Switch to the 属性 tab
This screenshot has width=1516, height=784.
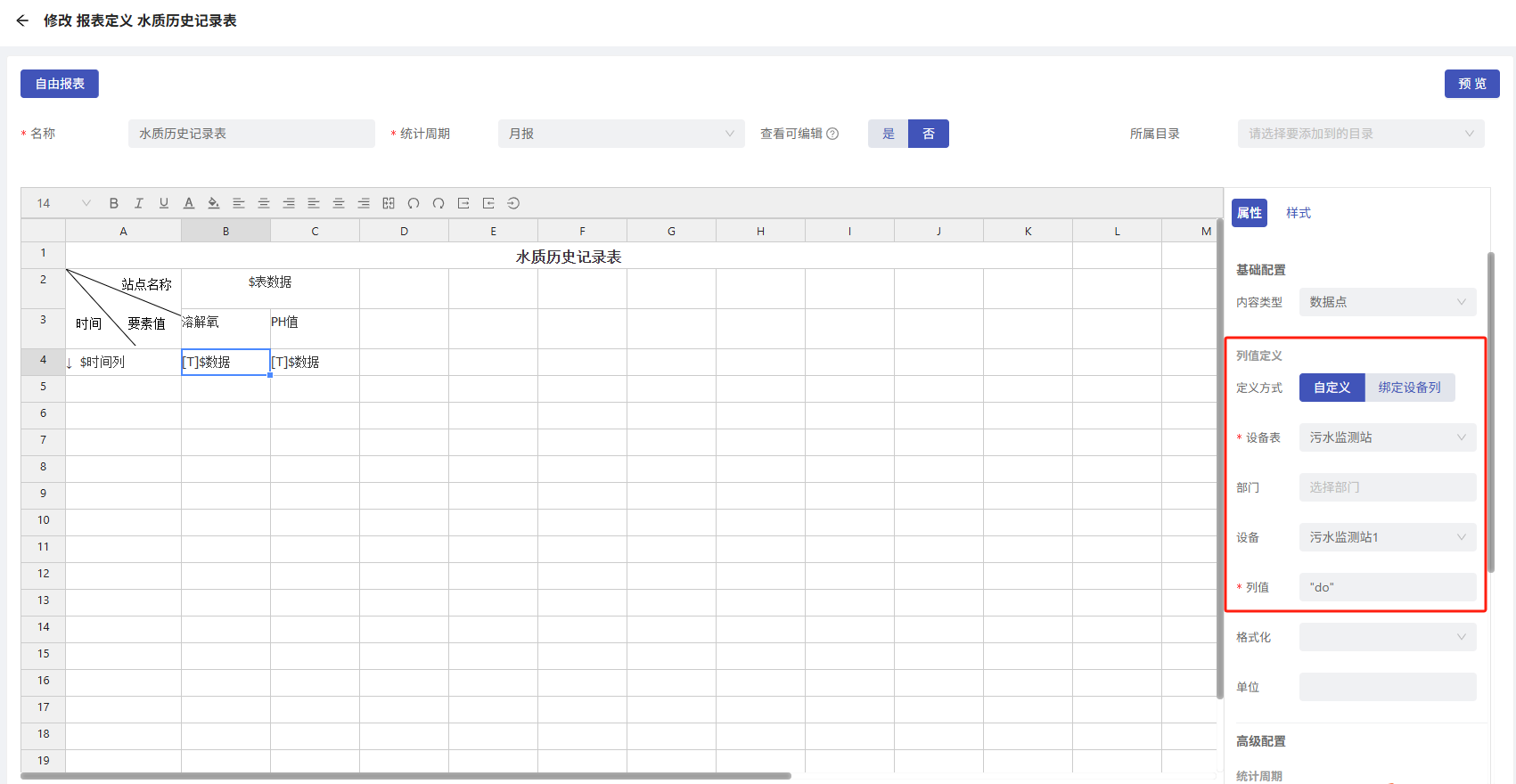1250,213
